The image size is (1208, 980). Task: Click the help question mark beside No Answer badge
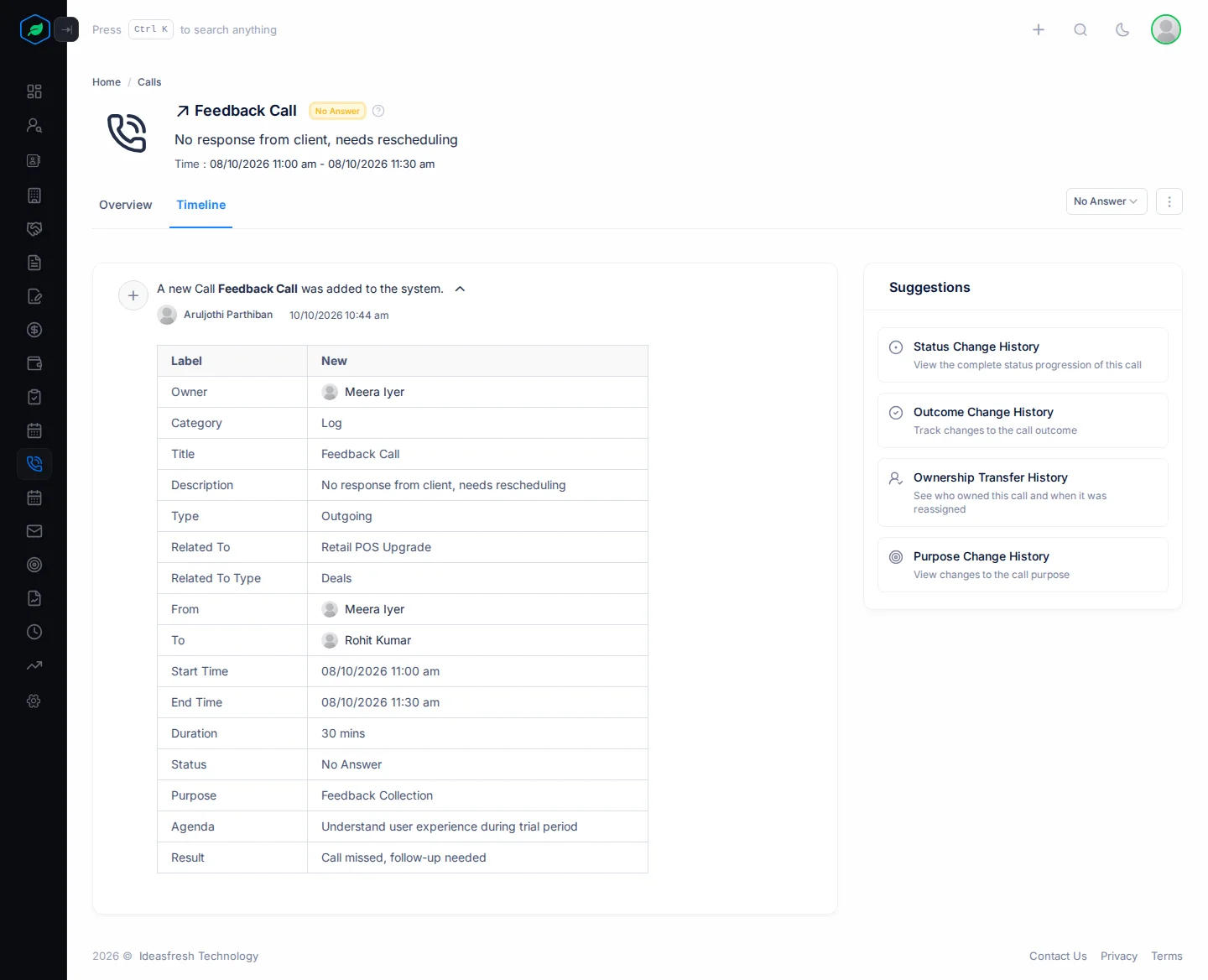coord(378,111)
